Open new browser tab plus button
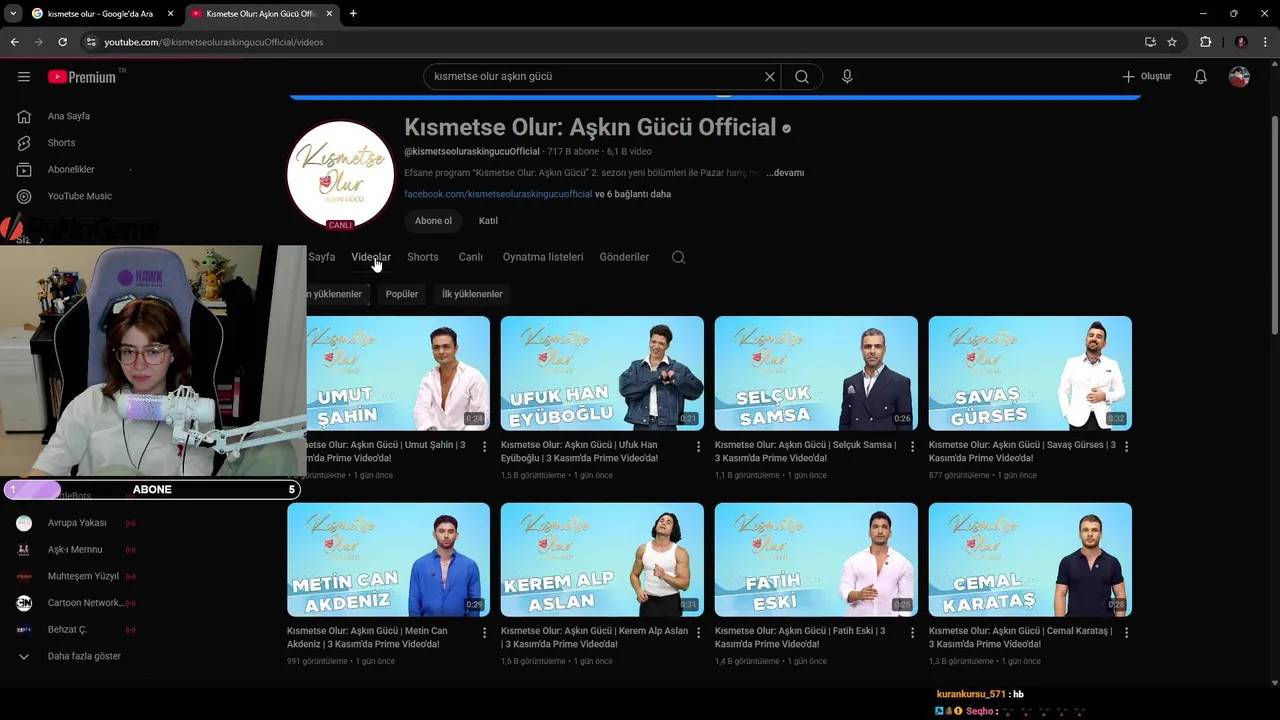Viewport: 1280px width, 720px height. (353, 13)
